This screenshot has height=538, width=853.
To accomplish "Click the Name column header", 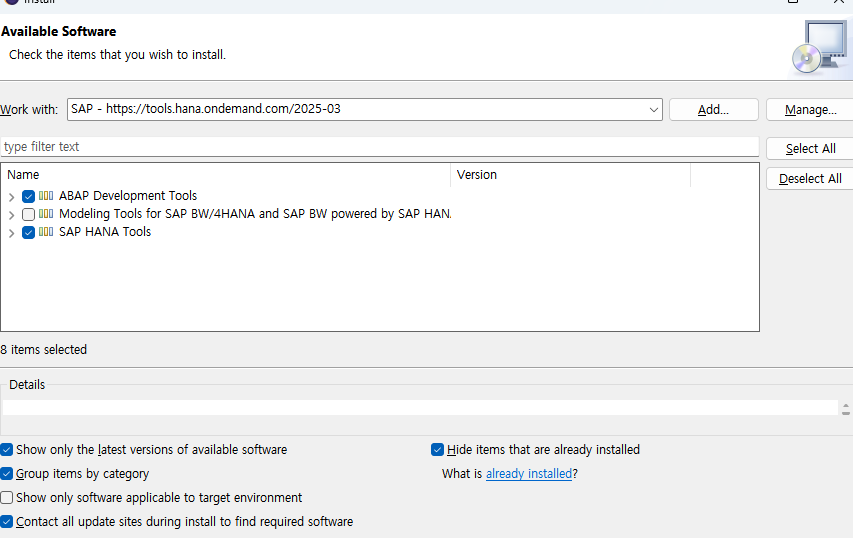I will [226, 175].
